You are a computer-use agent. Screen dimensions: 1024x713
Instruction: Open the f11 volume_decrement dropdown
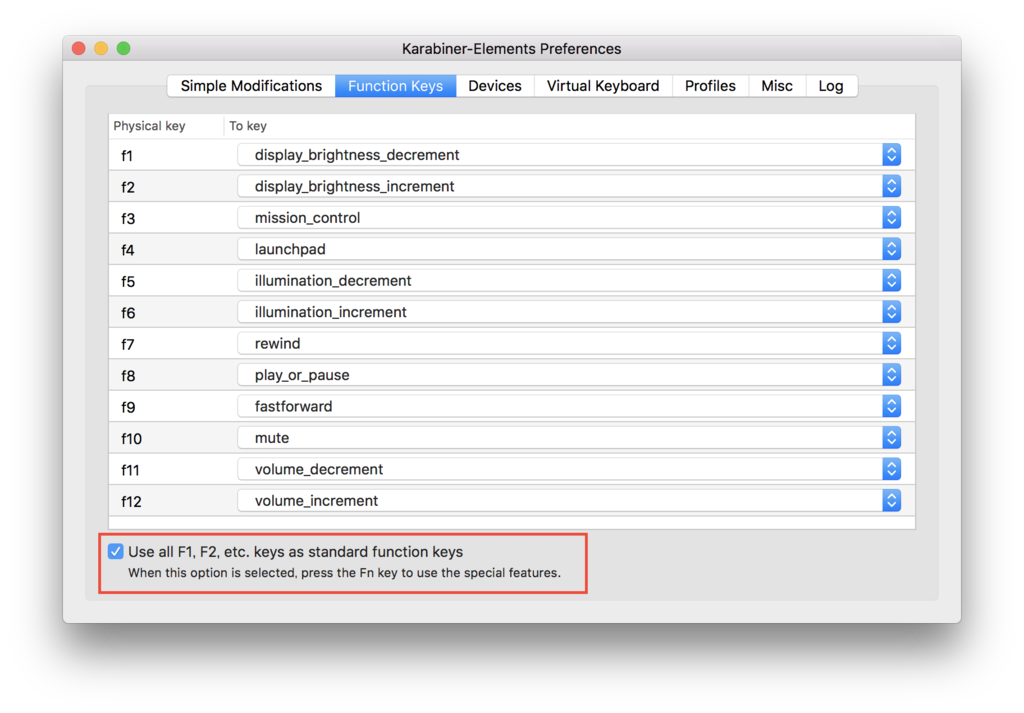[569, 469]
